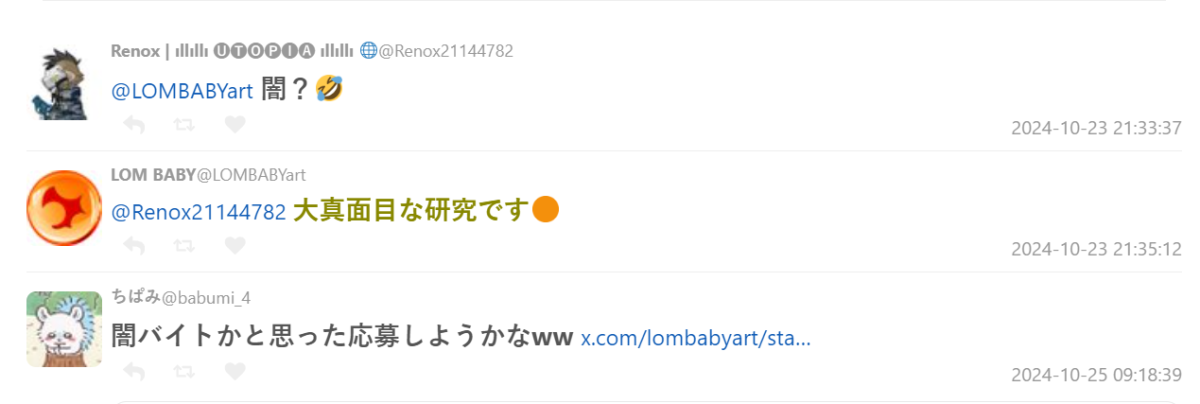
Task: Like LOM BABY's tweet
Action: 235,245
